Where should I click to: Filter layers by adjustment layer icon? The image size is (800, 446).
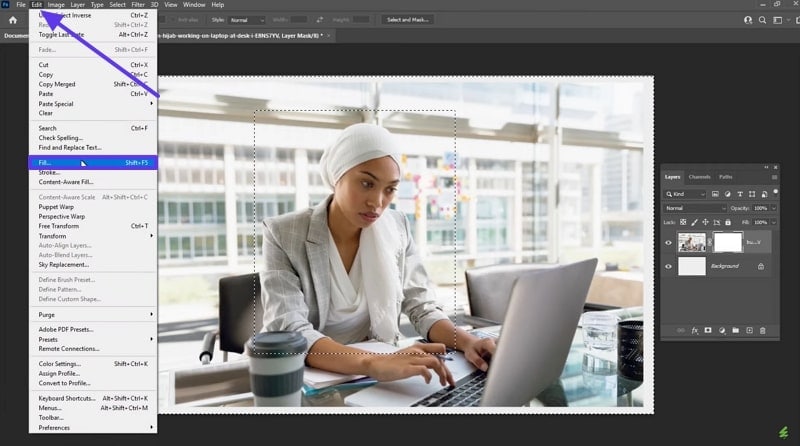click(728, 194)
